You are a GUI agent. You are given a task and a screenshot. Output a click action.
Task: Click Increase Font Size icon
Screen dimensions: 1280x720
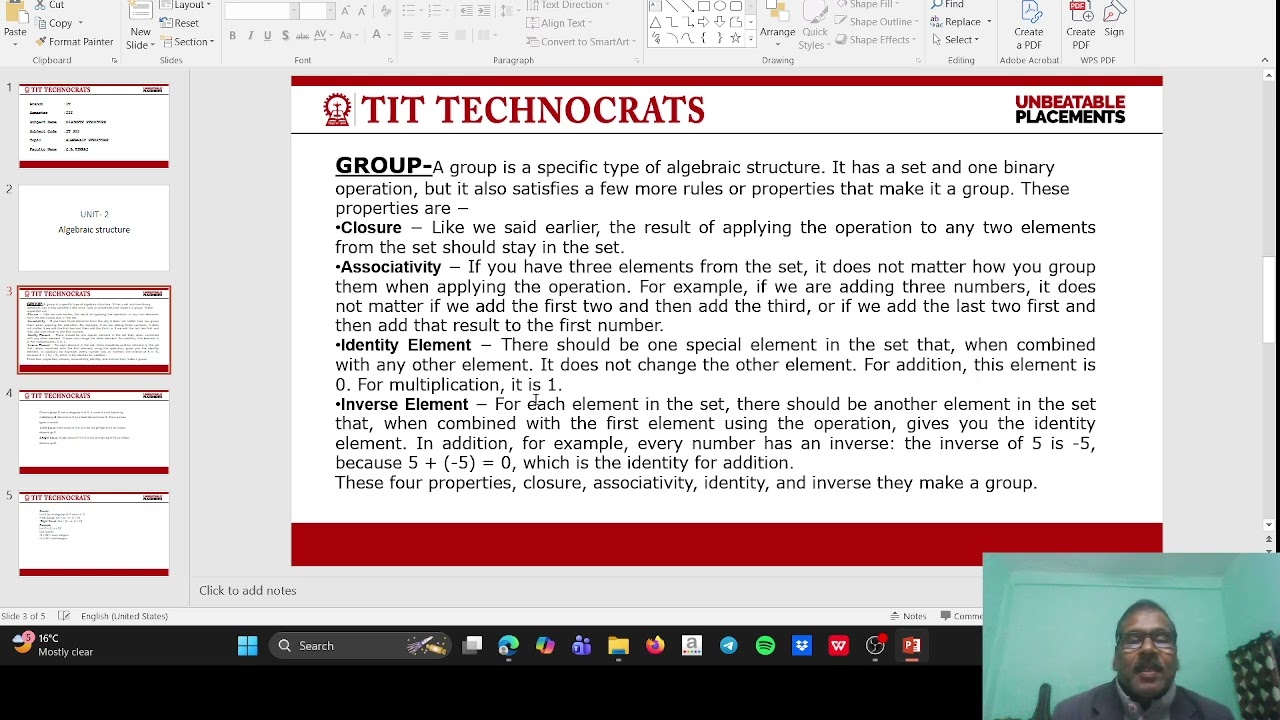click(x=345, y=11)
